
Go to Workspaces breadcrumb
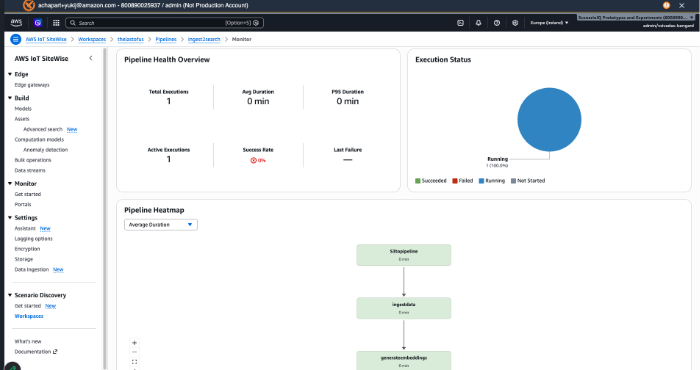coord(92,39)
